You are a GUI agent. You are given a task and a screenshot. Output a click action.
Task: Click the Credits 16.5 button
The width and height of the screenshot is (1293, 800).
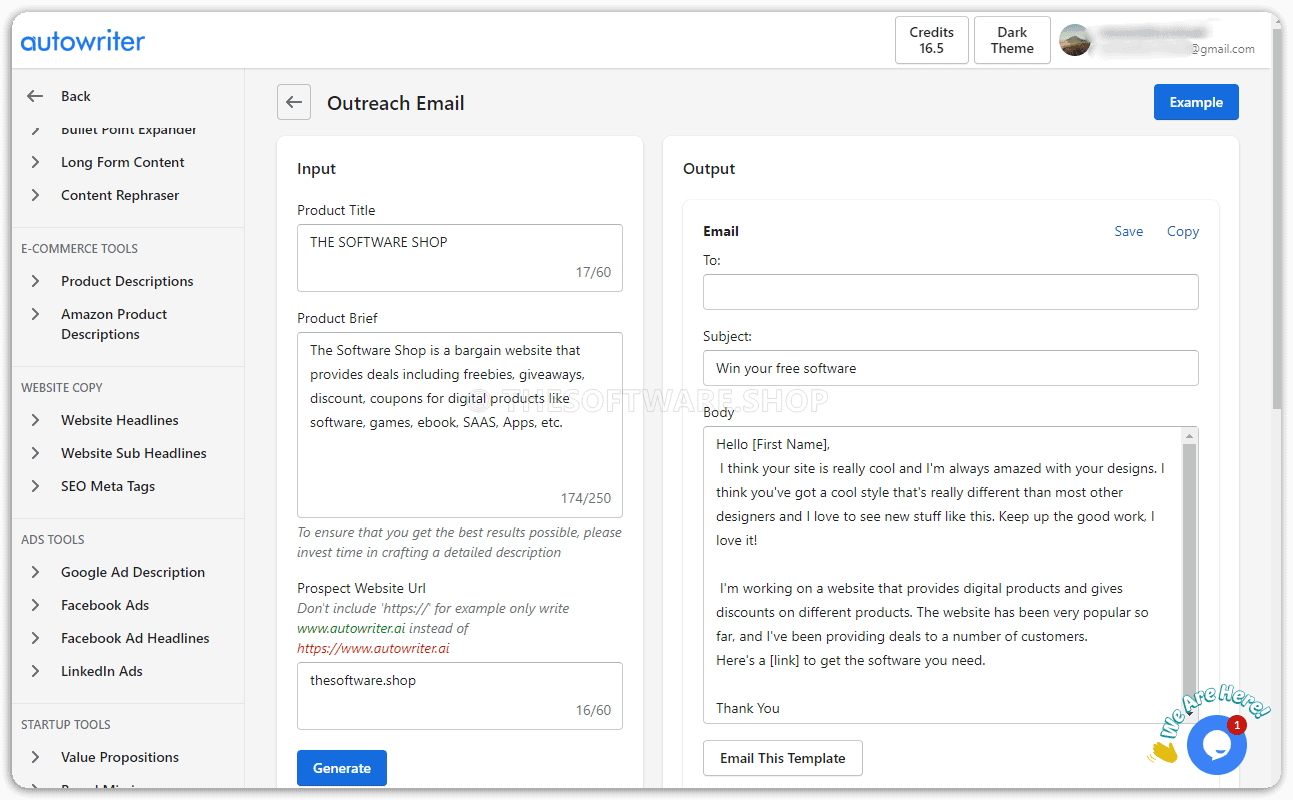(x=931, y=40)
